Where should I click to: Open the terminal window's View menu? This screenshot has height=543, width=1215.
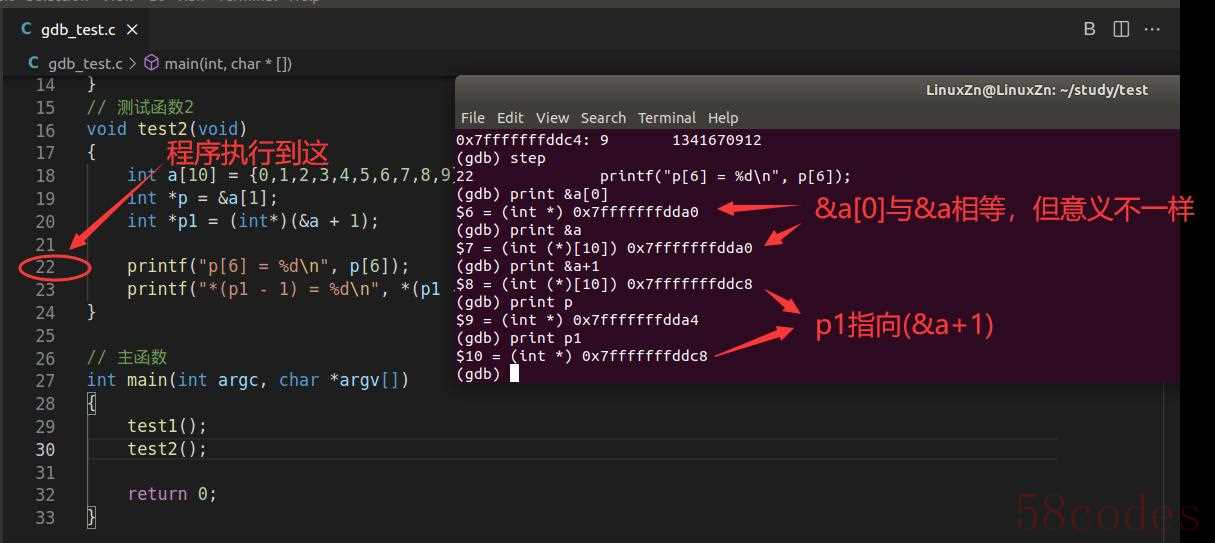click(x=552, y=117)
